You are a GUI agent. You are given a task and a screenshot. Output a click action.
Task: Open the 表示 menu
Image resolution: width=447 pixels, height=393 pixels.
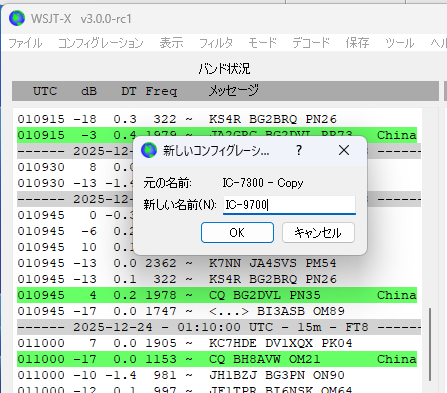click(x=171, y=43)
